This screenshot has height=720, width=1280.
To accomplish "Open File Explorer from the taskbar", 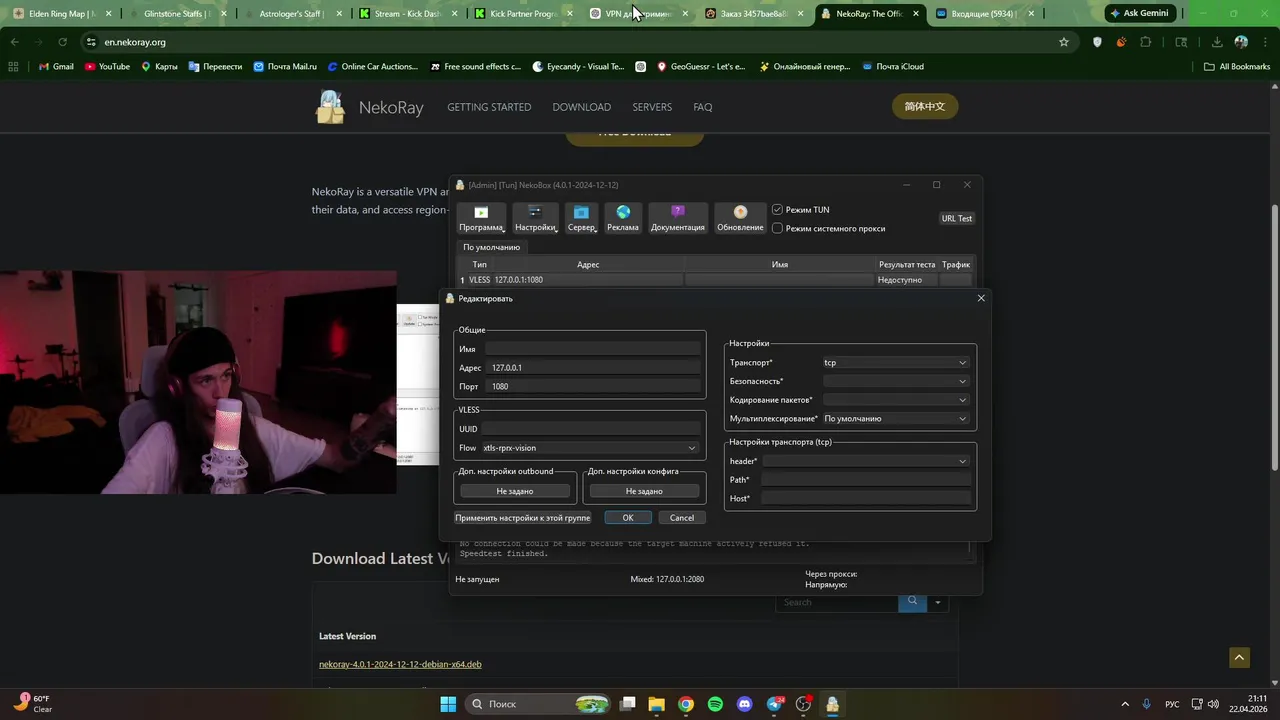I will click(656, 704).
